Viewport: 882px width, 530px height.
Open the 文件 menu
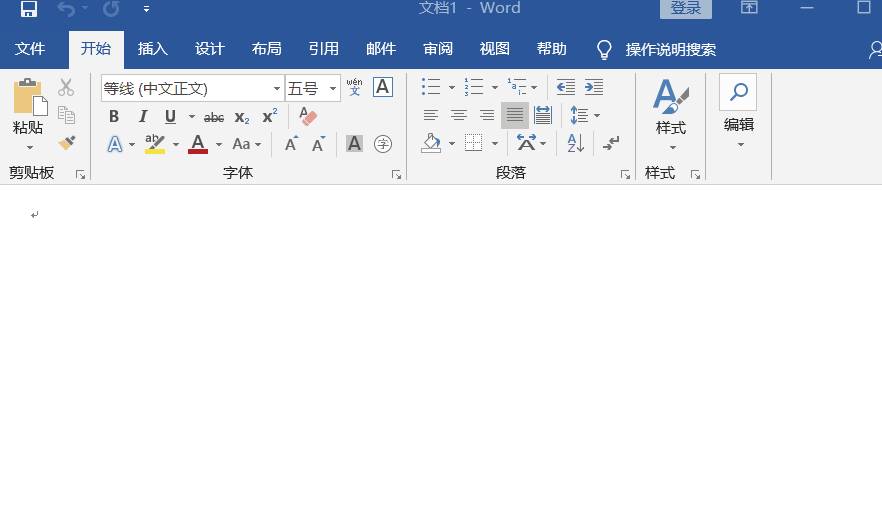point(30,49)
